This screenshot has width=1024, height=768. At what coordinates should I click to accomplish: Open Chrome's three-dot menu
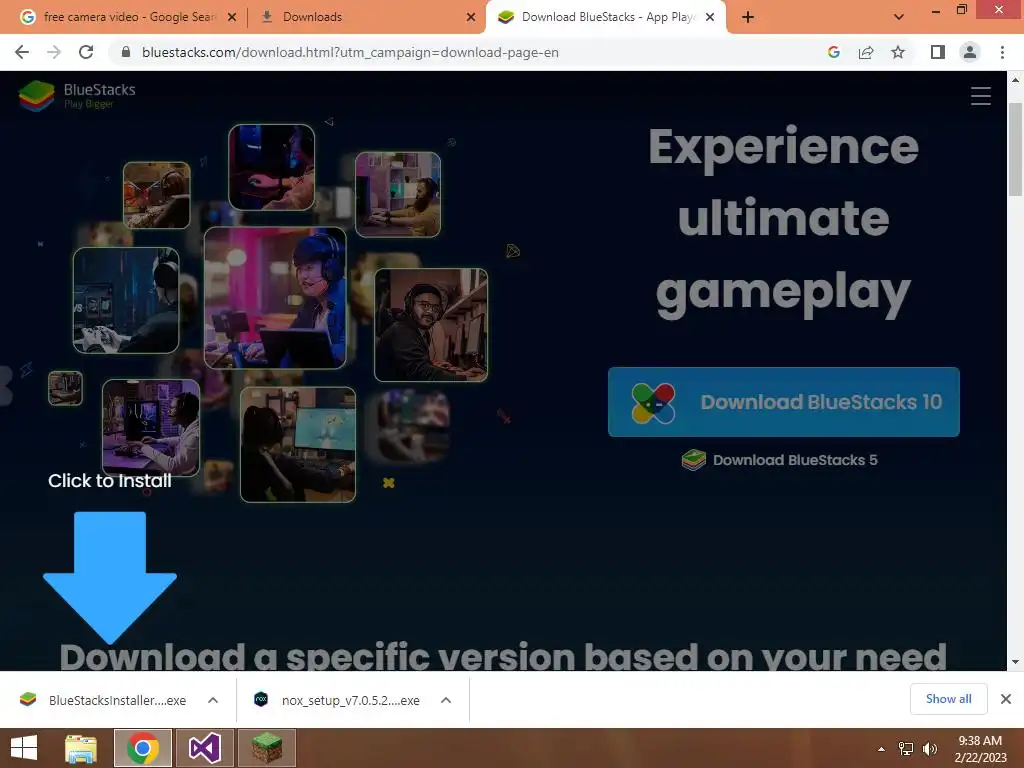1002,52
